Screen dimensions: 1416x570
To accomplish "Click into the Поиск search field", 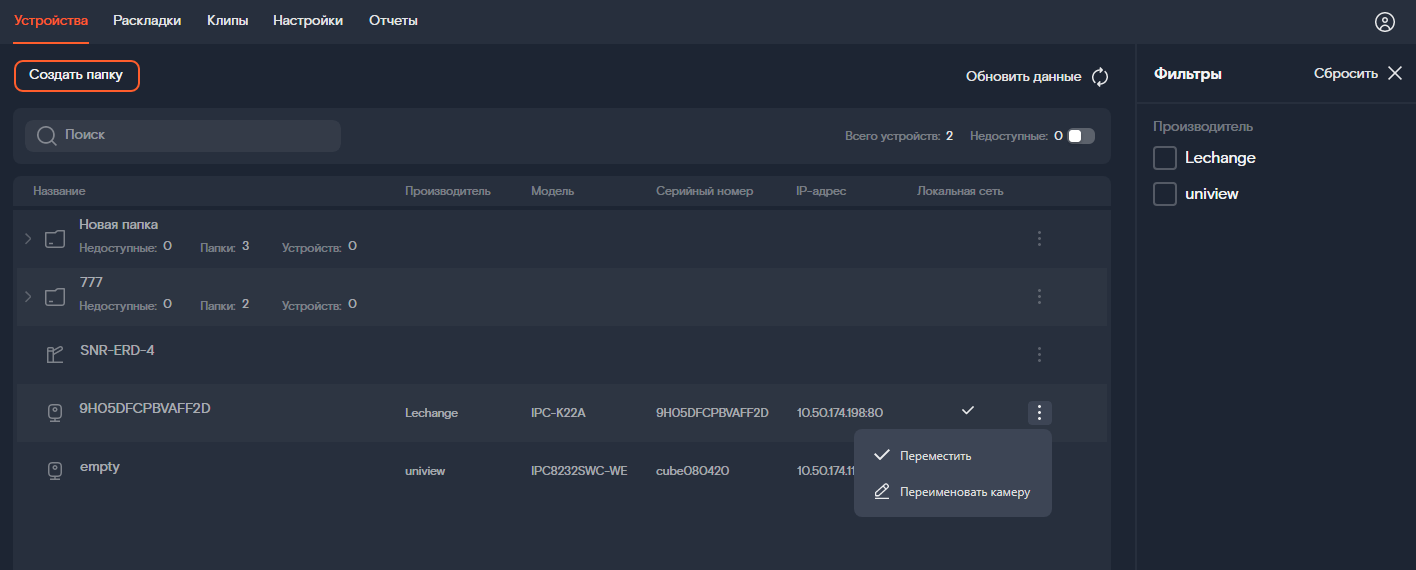I will point(183,136).
